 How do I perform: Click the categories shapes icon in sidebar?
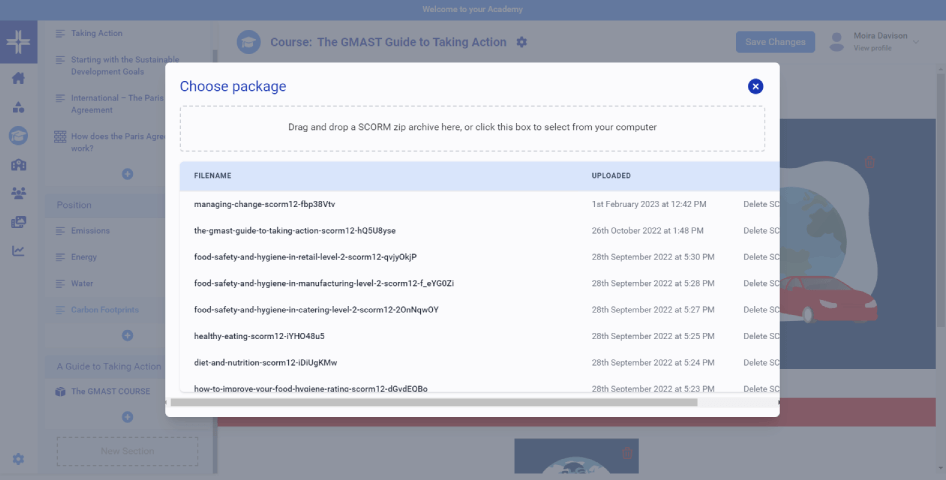coord(18,107)
